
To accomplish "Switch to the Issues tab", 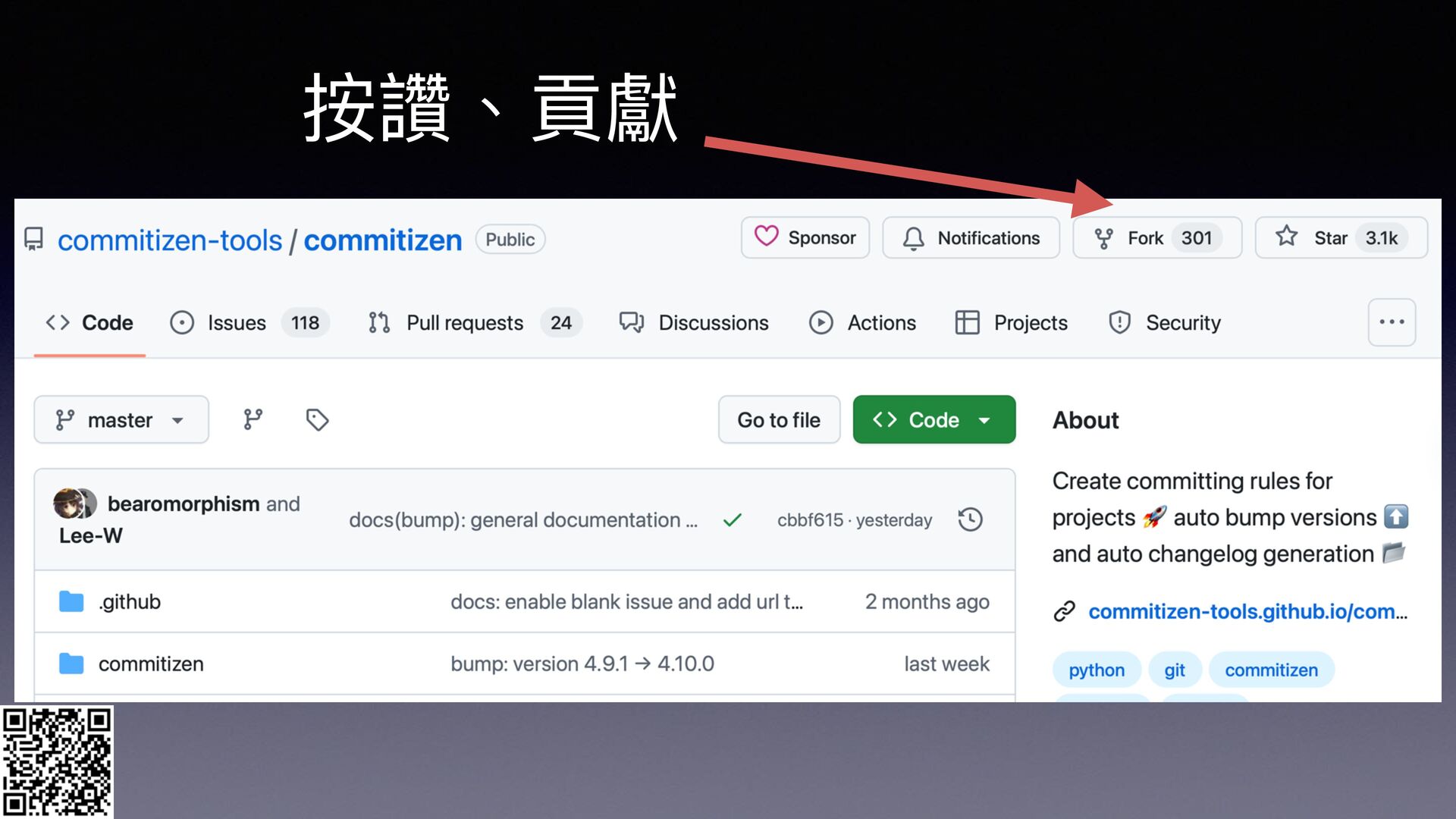I will click(237, 323).
